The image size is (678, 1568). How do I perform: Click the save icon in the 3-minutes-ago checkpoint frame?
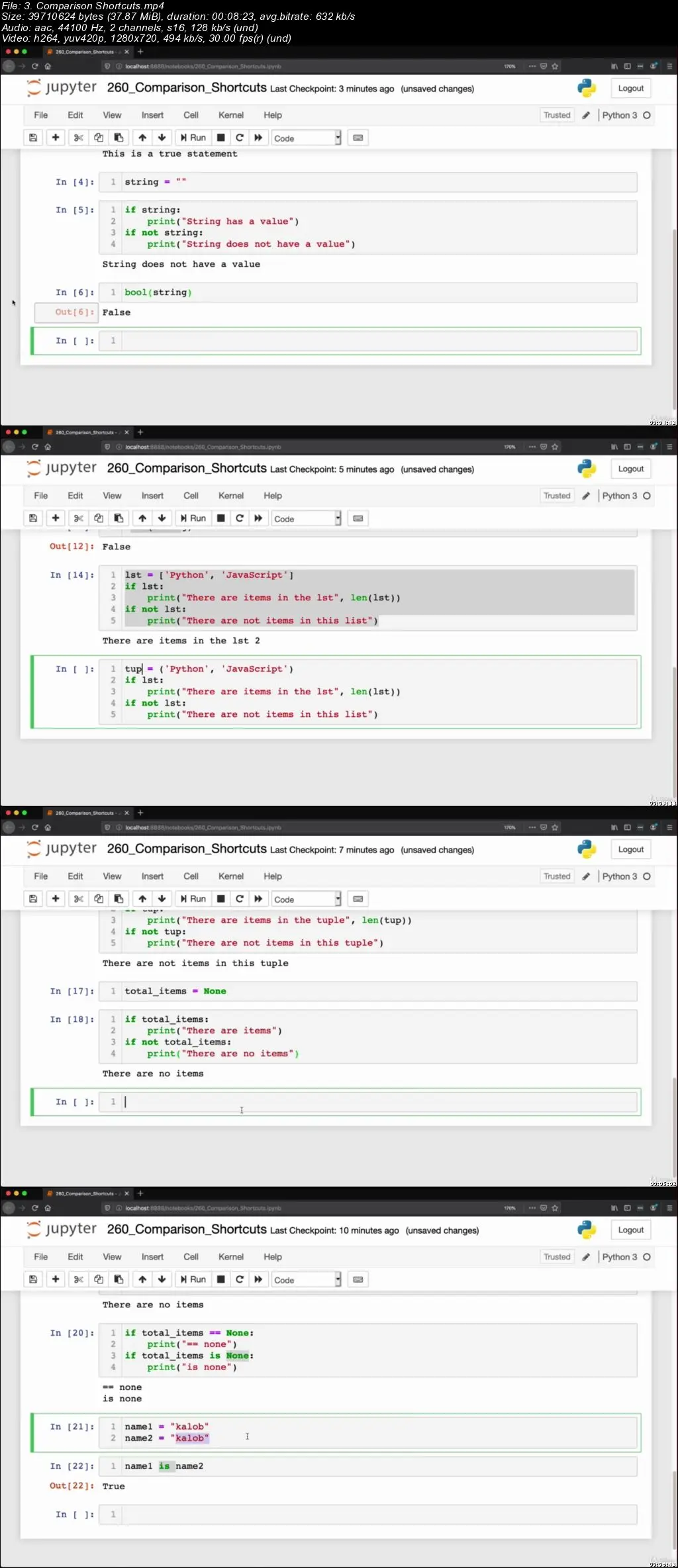pos(33,138)
